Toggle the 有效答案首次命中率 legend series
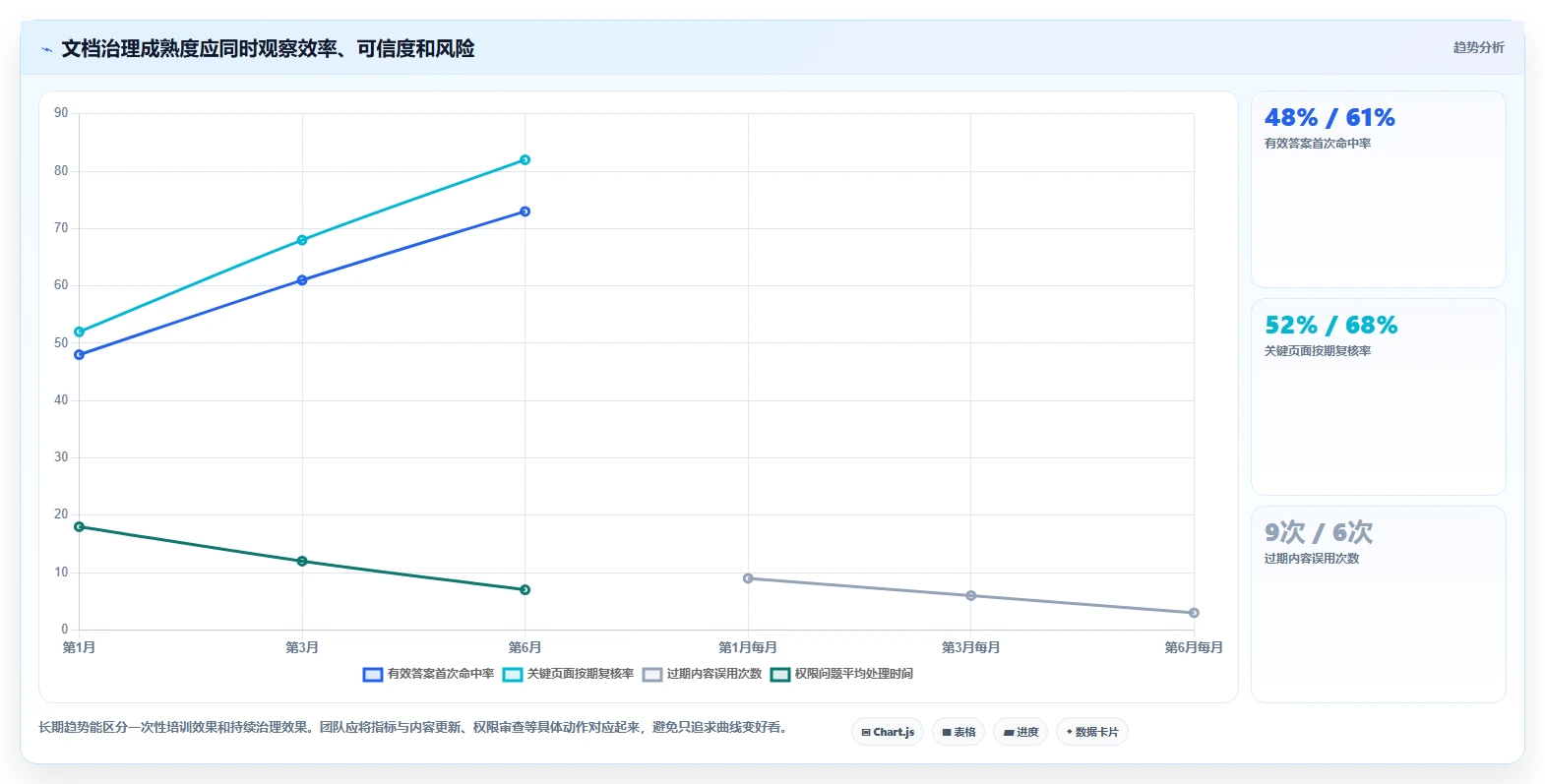Viewport: 1545px width, 784px height. (x=429, y=674)
